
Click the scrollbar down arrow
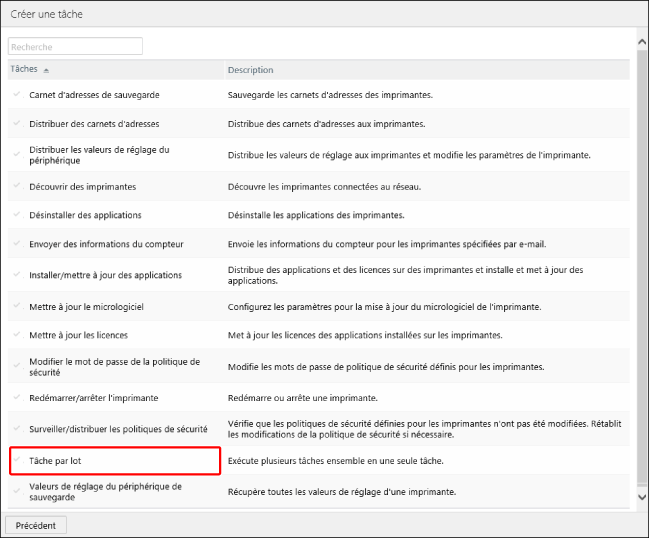click(x=641, y=495)
